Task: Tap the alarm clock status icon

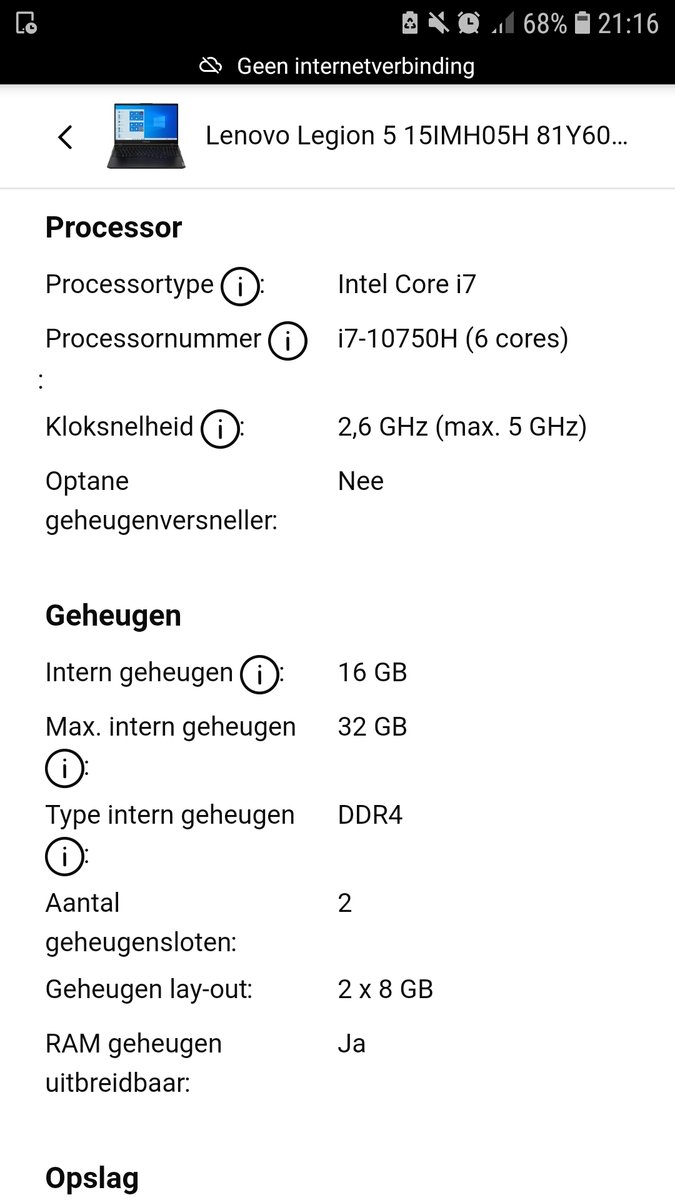Action: [468, 23]
